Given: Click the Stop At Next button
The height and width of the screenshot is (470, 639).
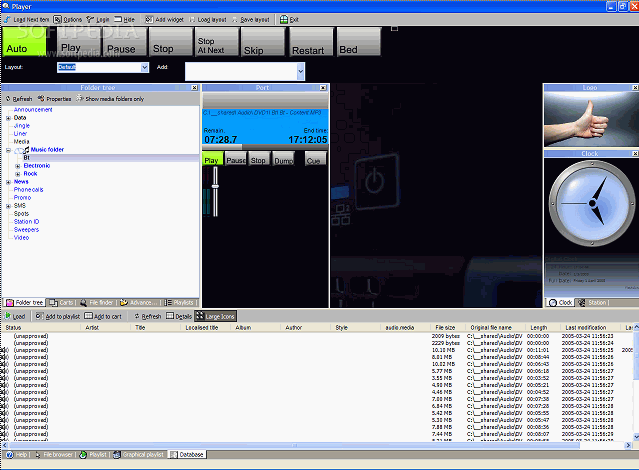Looking at the screenshot, I should 216,42.
